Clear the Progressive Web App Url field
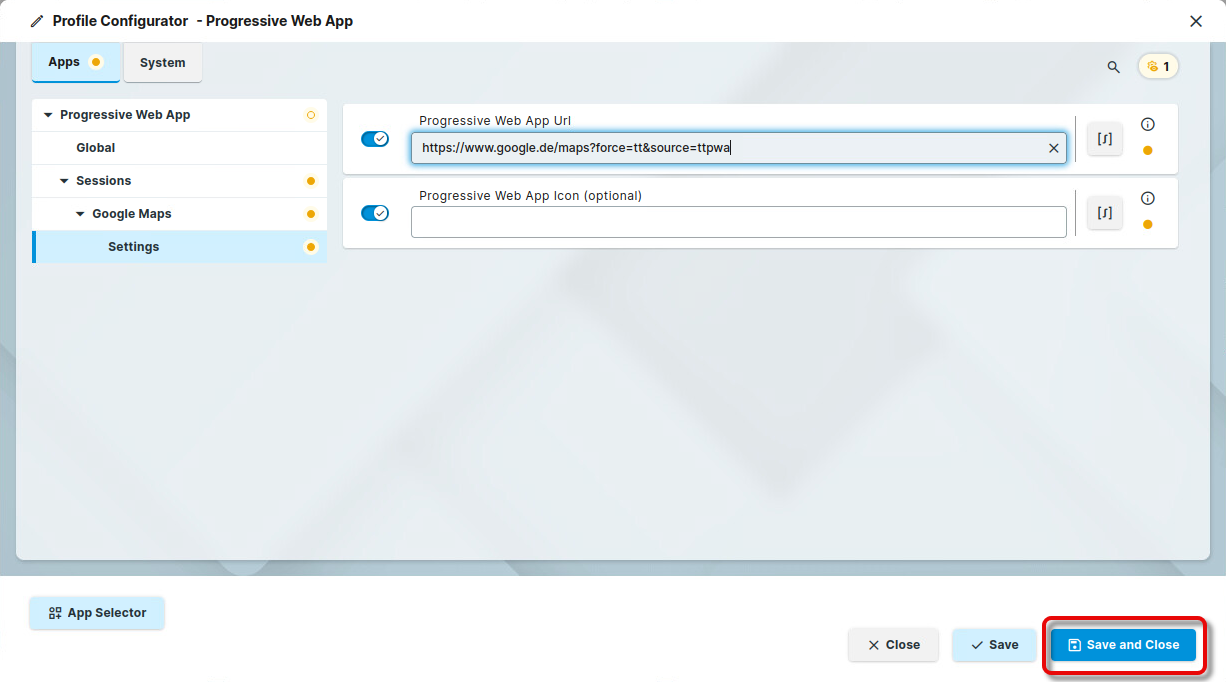The width and height of the screenshot is (1226, 682). click(1053, 148)
